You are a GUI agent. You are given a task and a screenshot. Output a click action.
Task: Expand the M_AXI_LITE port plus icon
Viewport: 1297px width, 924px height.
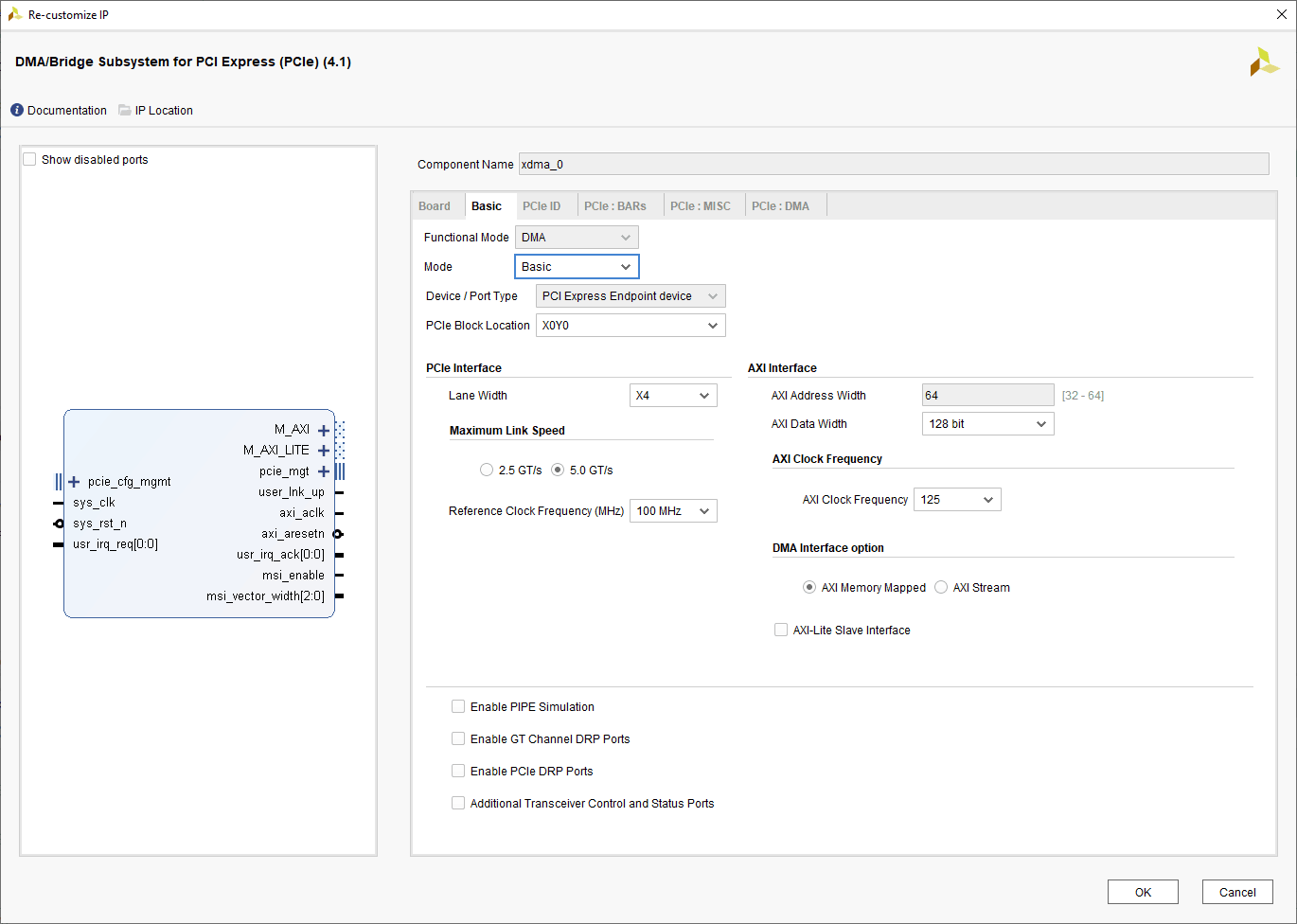click(x=324, y=451)
